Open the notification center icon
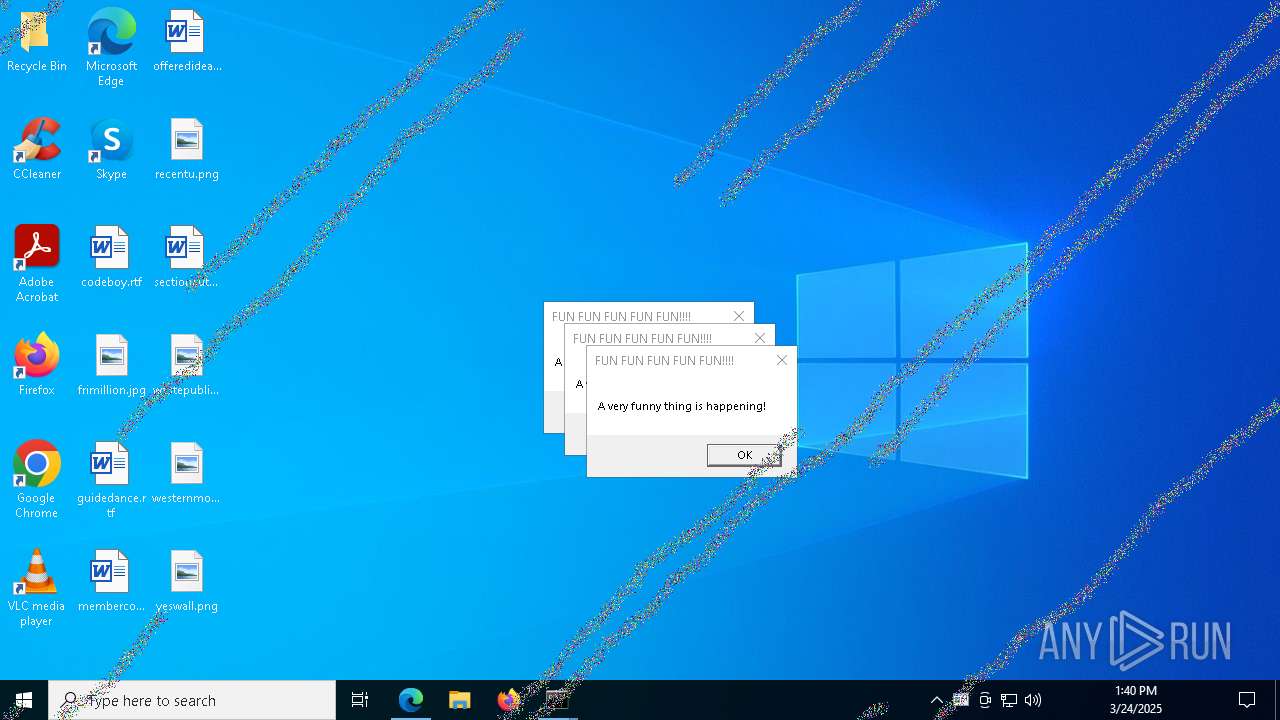The width and height of the screenshot is (1280, 720). [x=1247, y=700]
